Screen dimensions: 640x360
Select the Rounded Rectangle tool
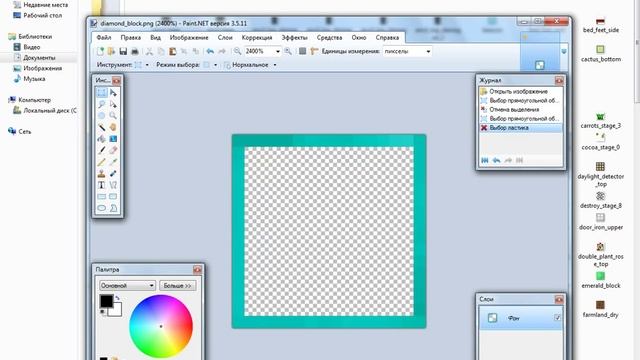pyautogui.click(x=113, y=196)
